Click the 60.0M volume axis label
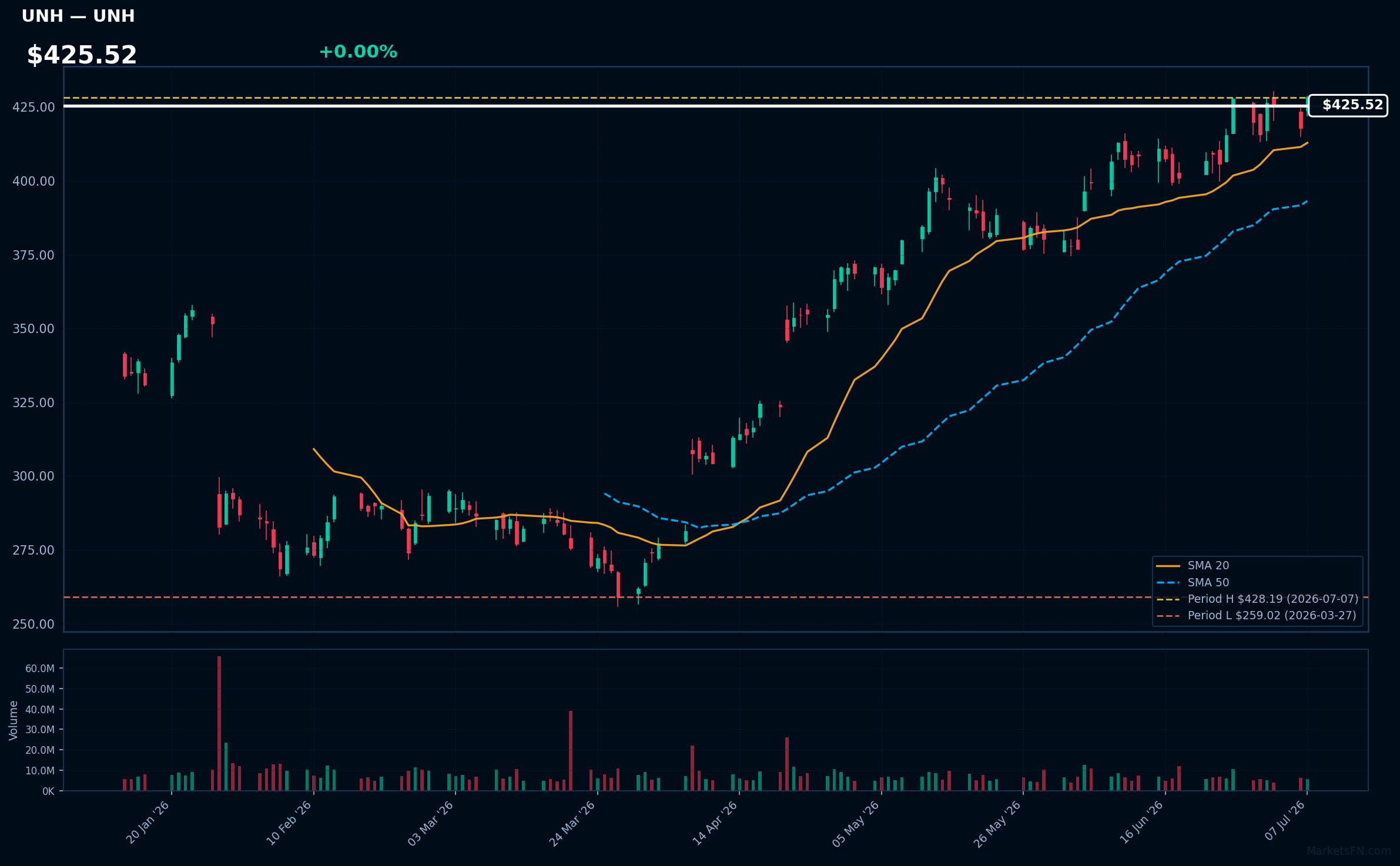This screenshot has height=866, width=1400. click(39, 669)
